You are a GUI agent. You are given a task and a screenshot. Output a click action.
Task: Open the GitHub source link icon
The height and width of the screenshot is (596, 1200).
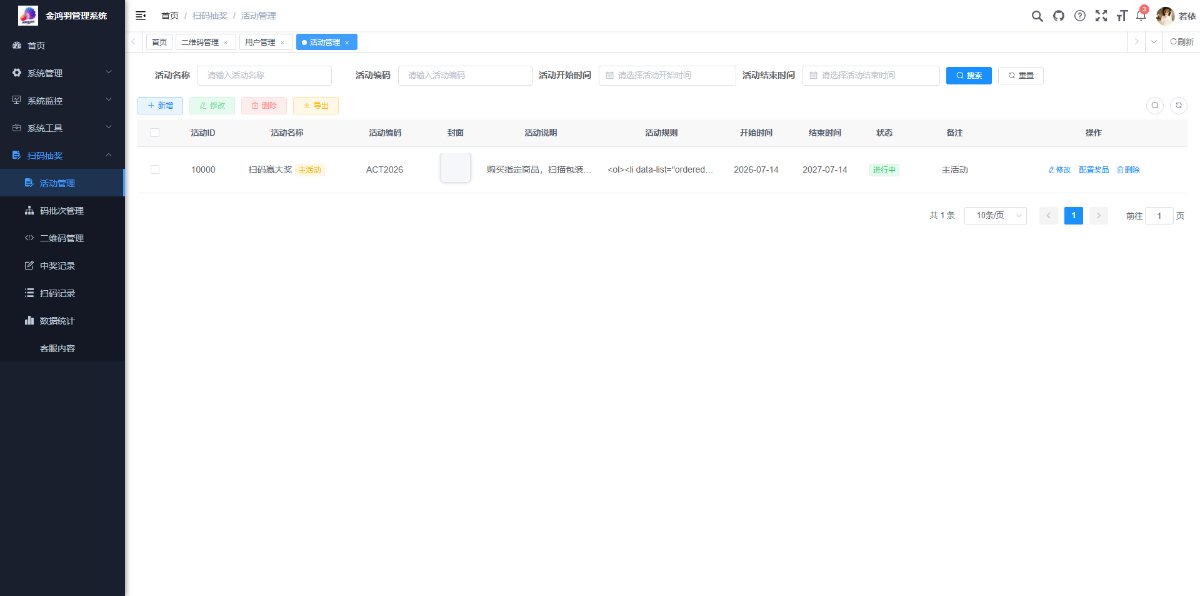pyautogui.click(x=1059, y=15)
